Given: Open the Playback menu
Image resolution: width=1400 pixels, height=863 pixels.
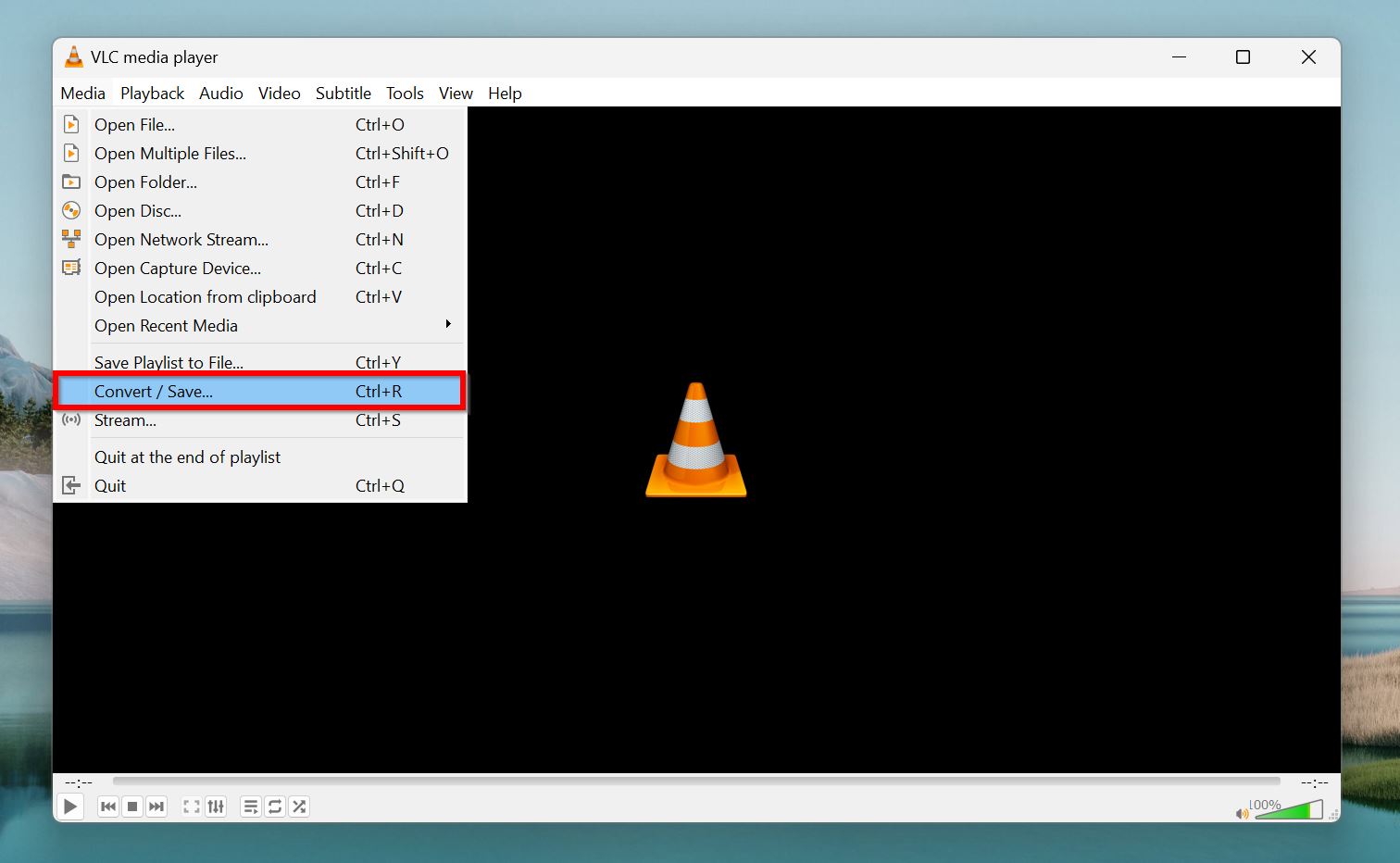Looking at the screenshot, I should [x=152, y=93].
